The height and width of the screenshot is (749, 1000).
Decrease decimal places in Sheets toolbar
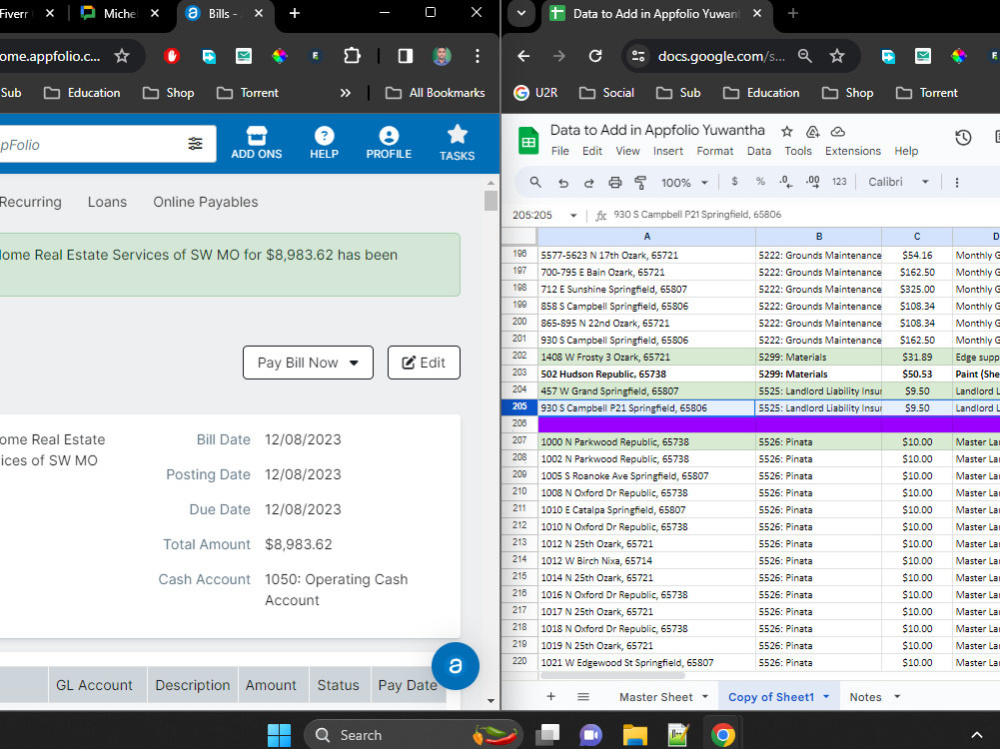(x=786, y=182)
